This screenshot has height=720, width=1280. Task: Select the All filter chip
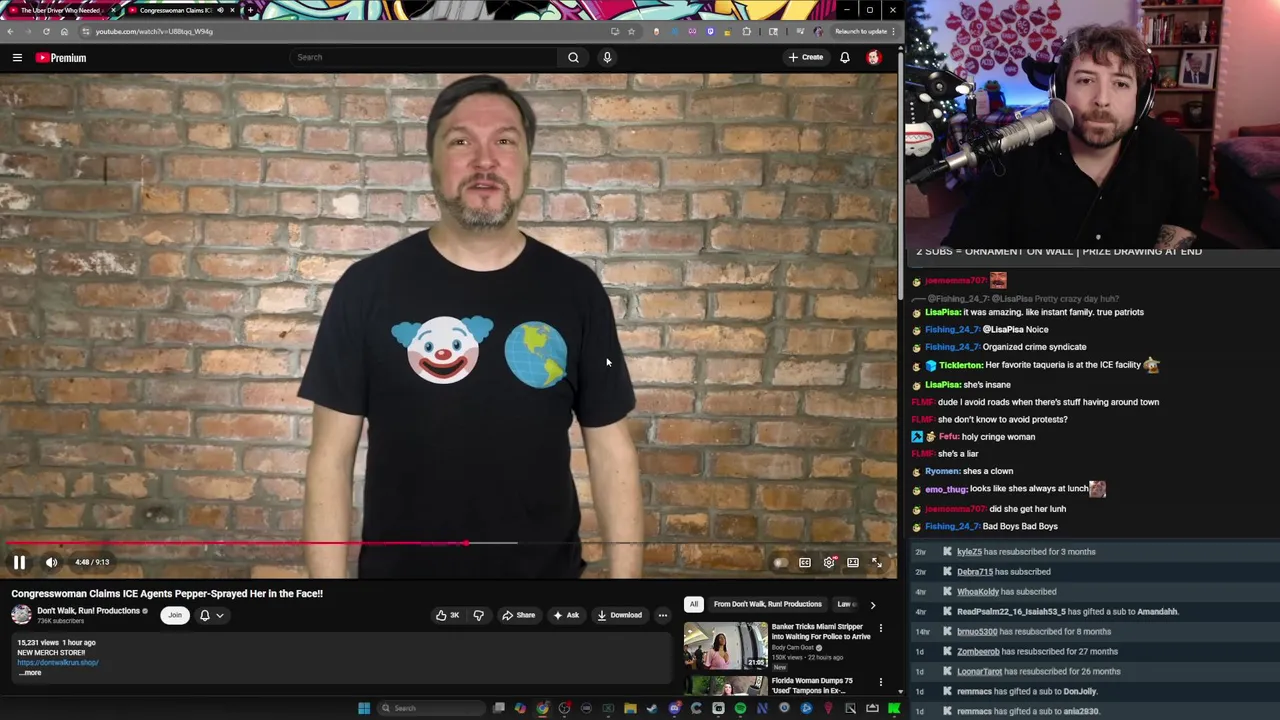[693, 604]
